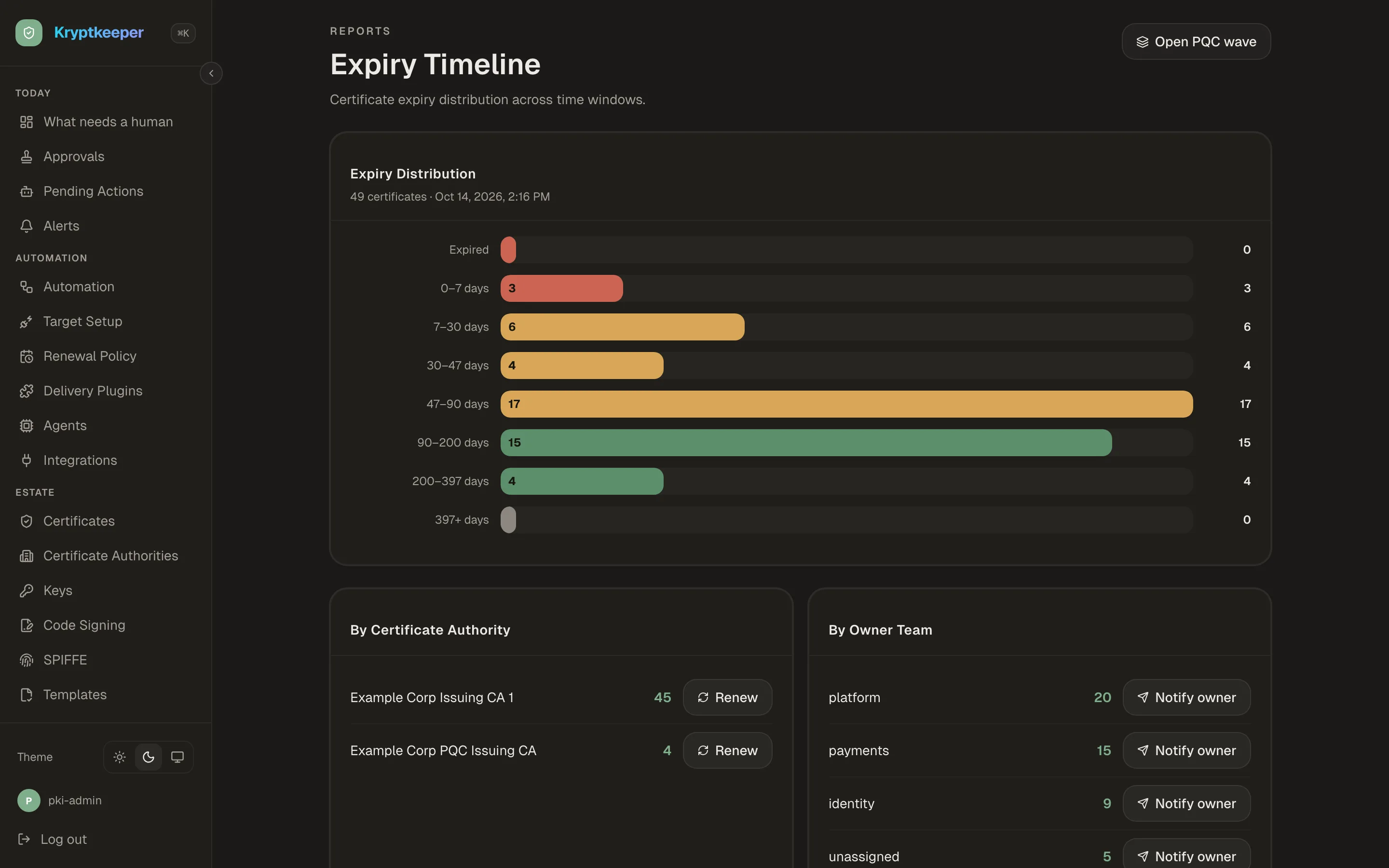The width and height of the screenshot is (1389, 868).
Task: Click the Keys key icon
Action: (27, 591)
